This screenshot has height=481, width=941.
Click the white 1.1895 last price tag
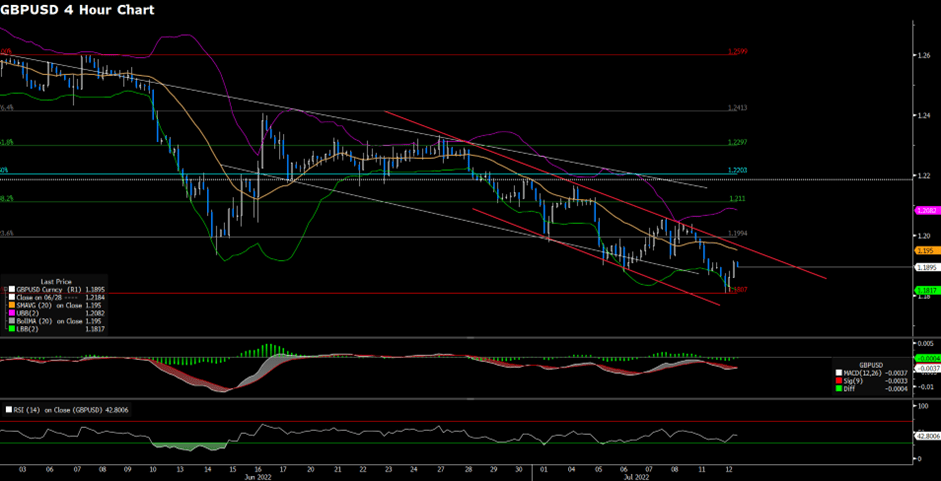point(926,267)
